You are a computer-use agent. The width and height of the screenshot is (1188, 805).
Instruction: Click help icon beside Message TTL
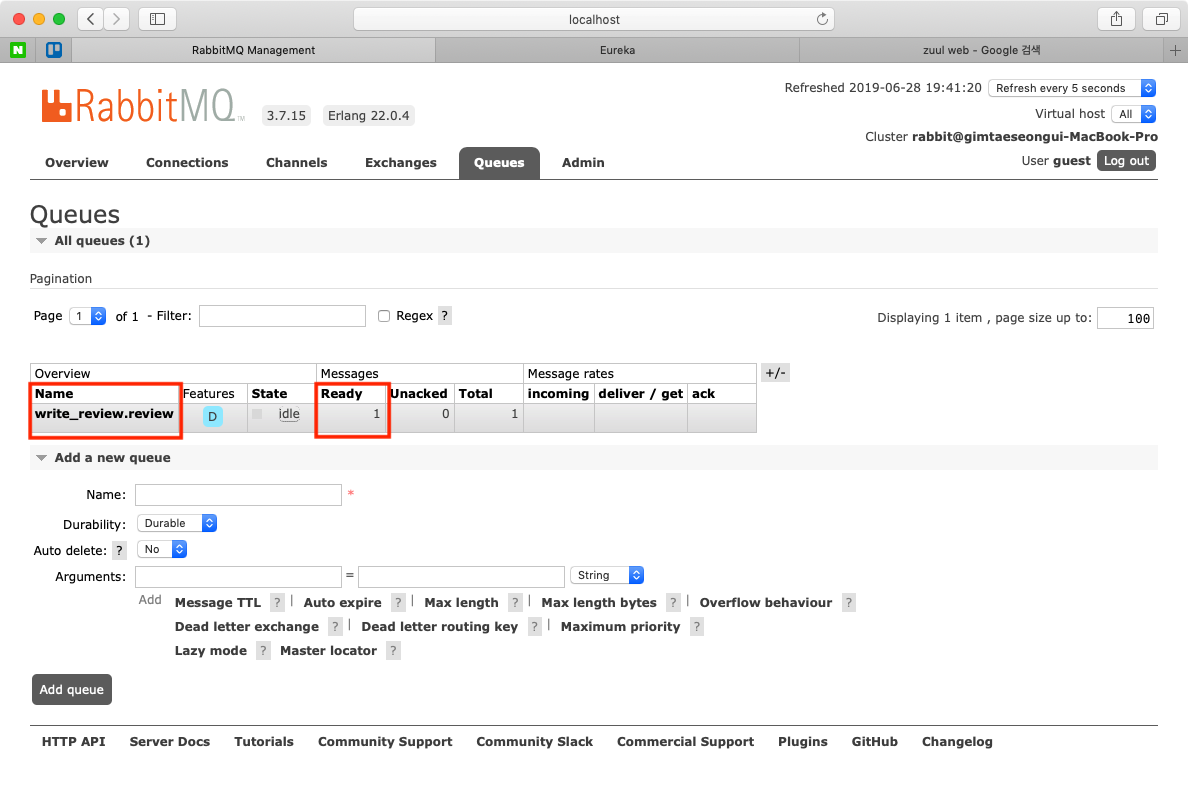coord(278,603)
